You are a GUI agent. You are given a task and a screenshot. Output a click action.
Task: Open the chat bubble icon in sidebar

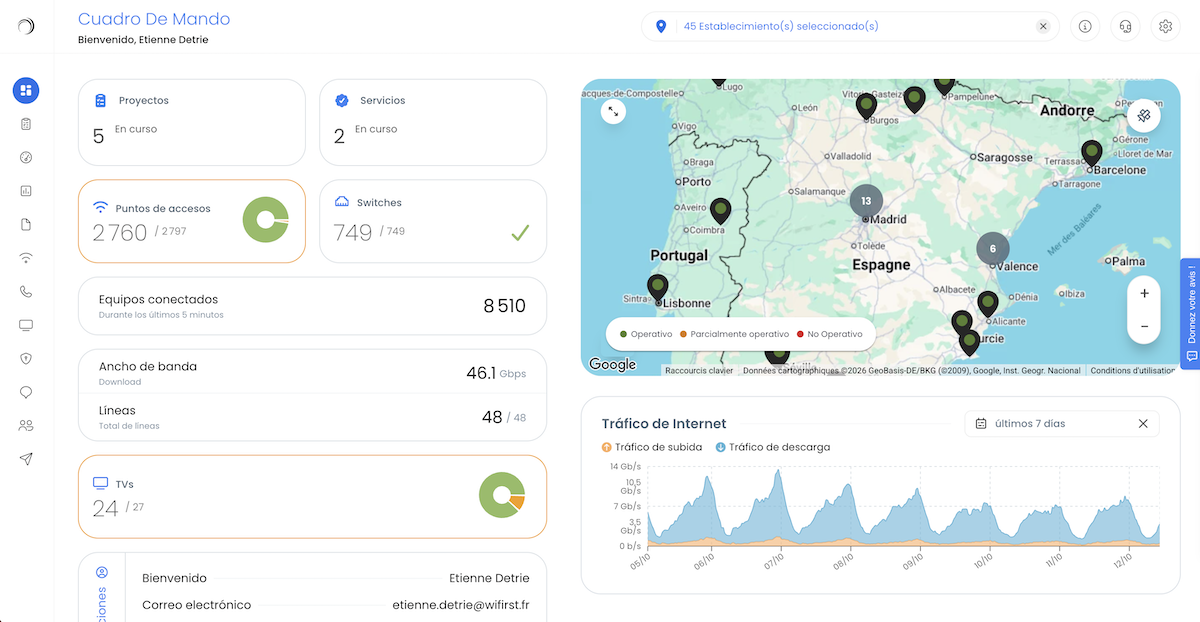point(26,392)
